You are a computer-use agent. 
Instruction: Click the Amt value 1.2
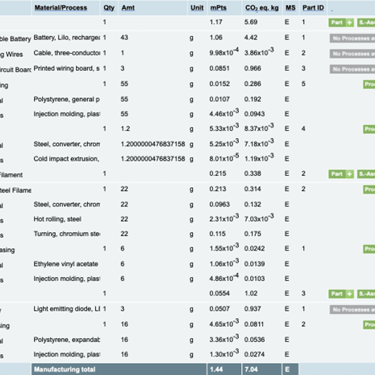125,129
